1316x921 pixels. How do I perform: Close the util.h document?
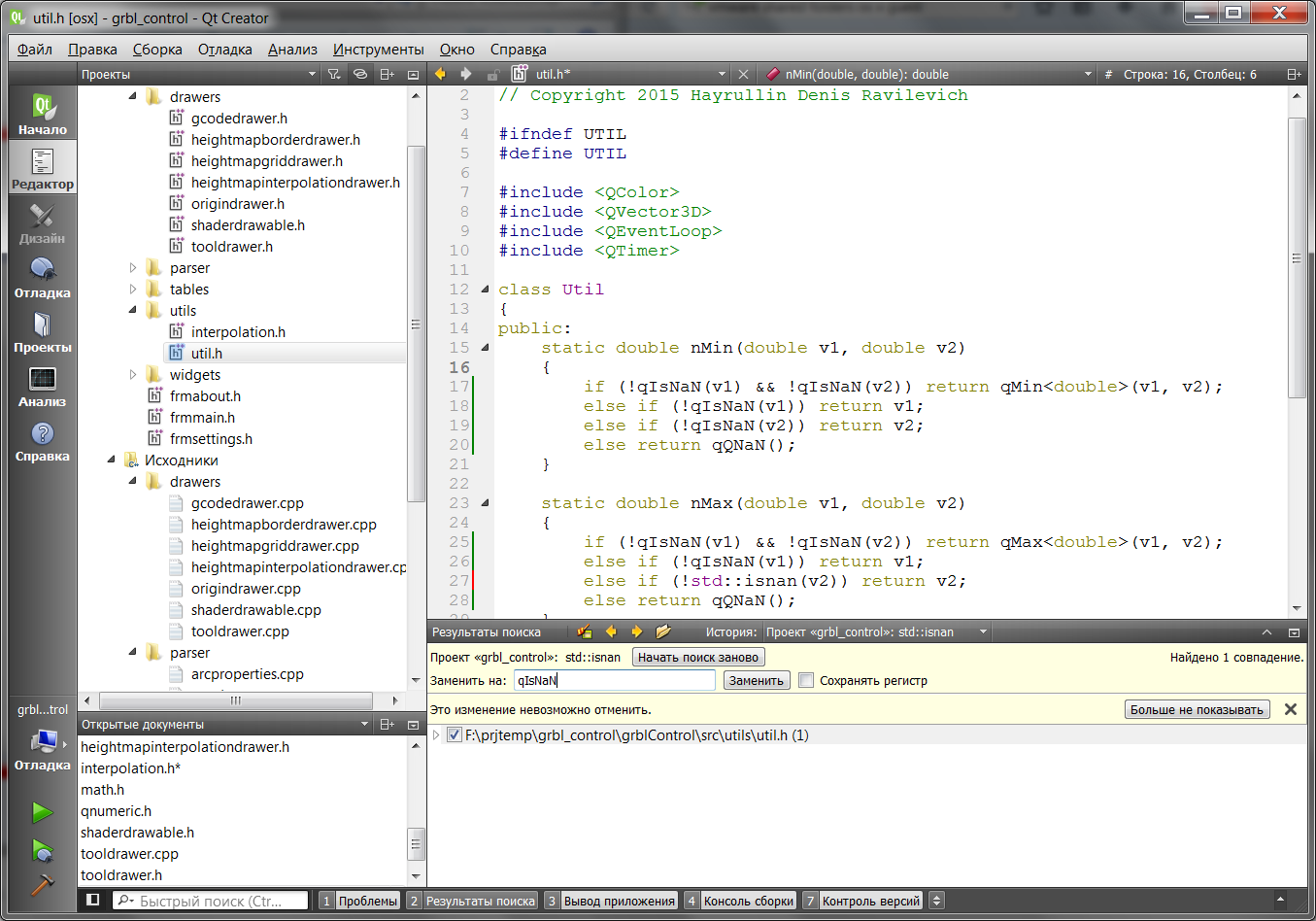point(743,74)
